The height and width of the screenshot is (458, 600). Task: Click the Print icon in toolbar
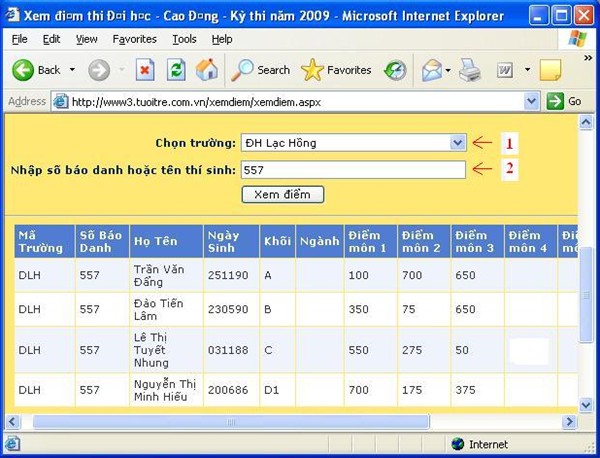click(470, 70)
